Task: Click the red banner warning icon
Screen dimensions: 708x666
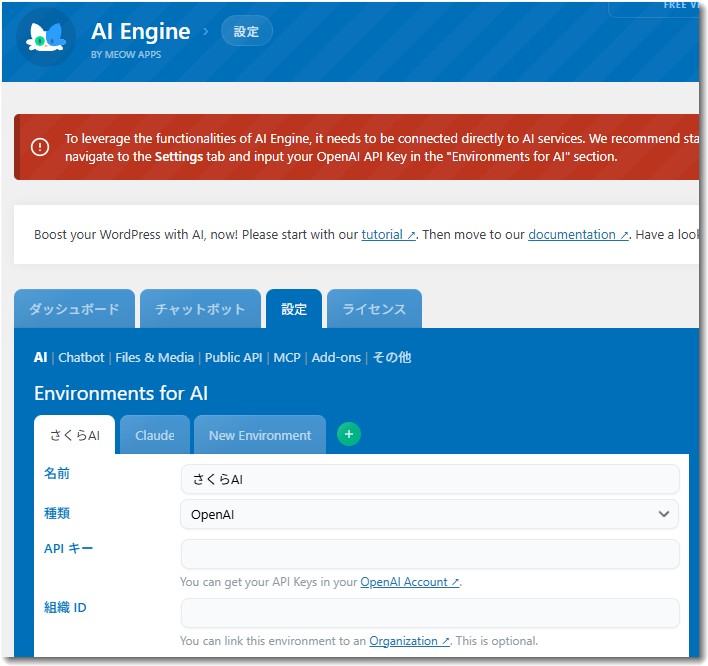Action: 40,147
